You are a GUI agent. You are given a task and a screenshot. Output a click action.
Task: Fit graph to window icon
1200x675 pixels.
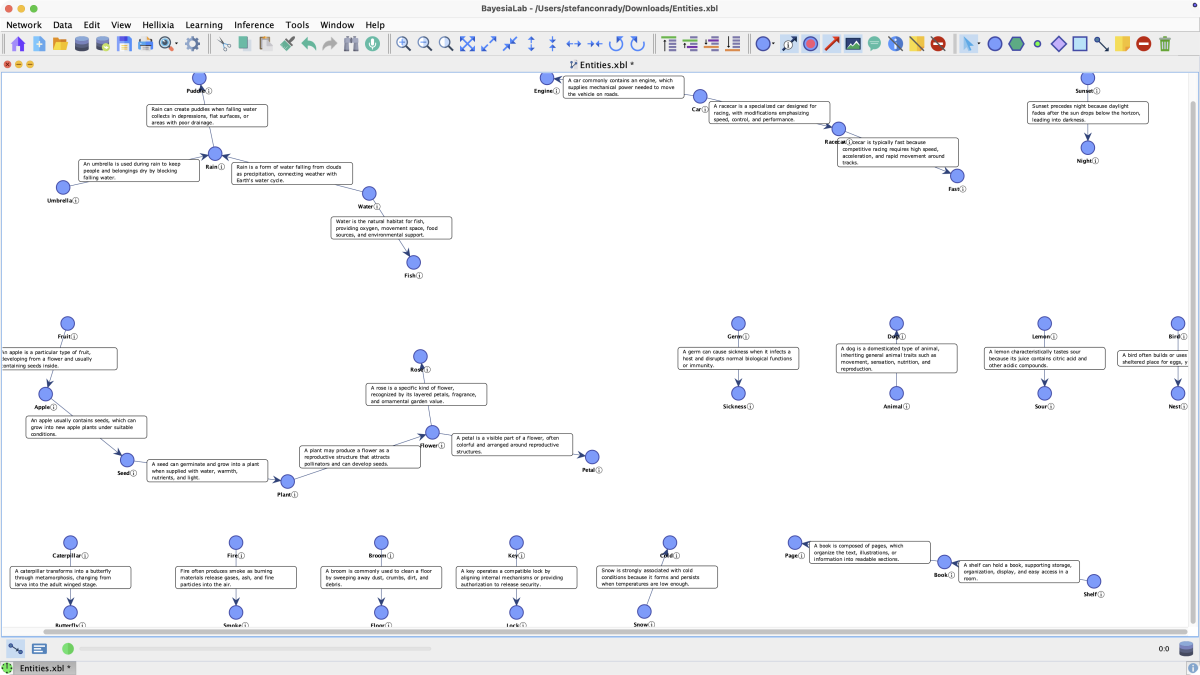[x=467, y=44]
